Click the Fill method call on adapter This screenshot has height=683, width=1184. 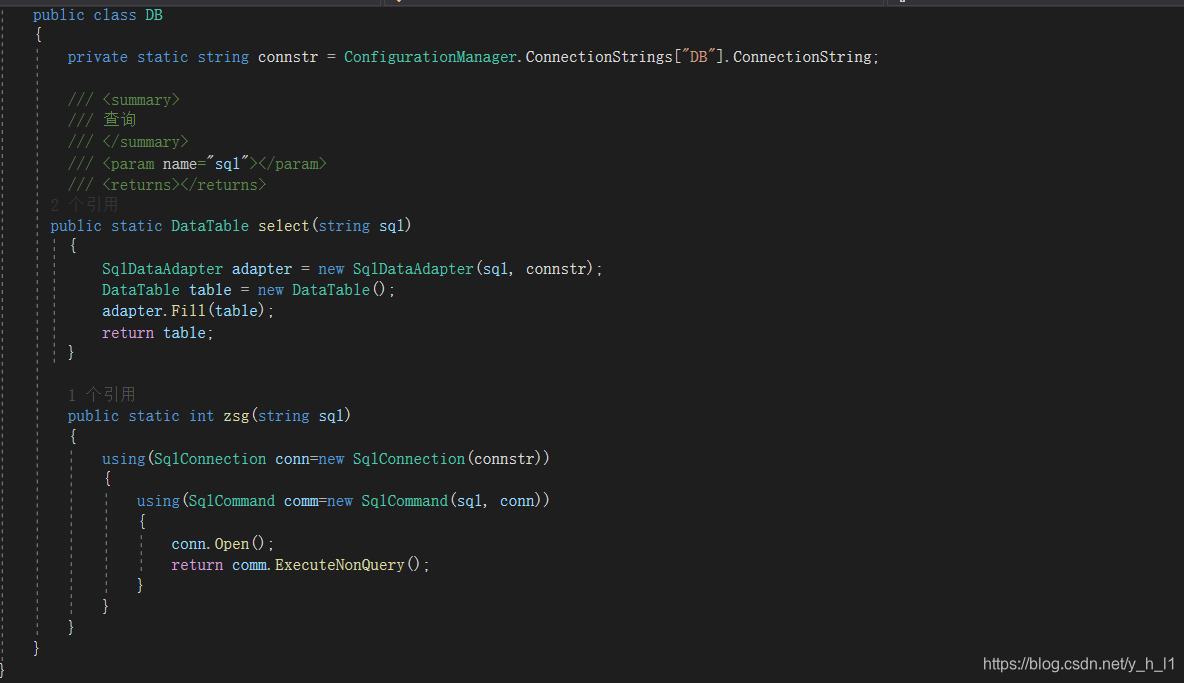click(188, 311)
